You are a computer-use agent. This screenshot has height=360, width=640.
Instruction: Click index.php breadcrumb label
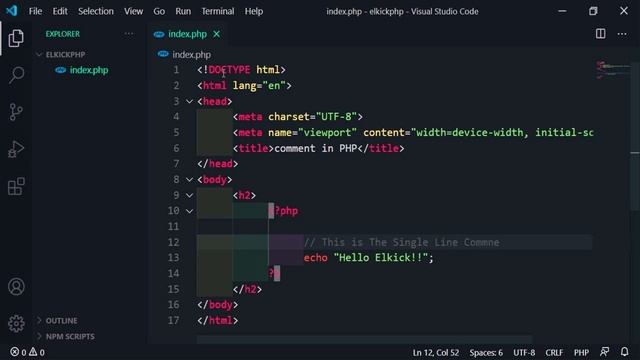[x=191, y=54]
